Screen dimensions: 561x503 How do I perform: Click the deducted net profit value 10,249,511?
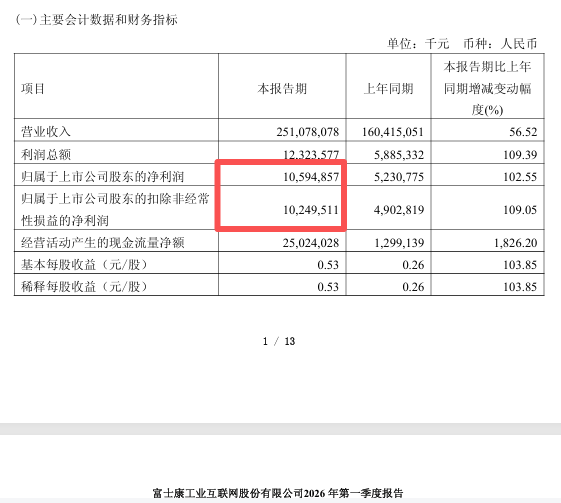point(311,210)
